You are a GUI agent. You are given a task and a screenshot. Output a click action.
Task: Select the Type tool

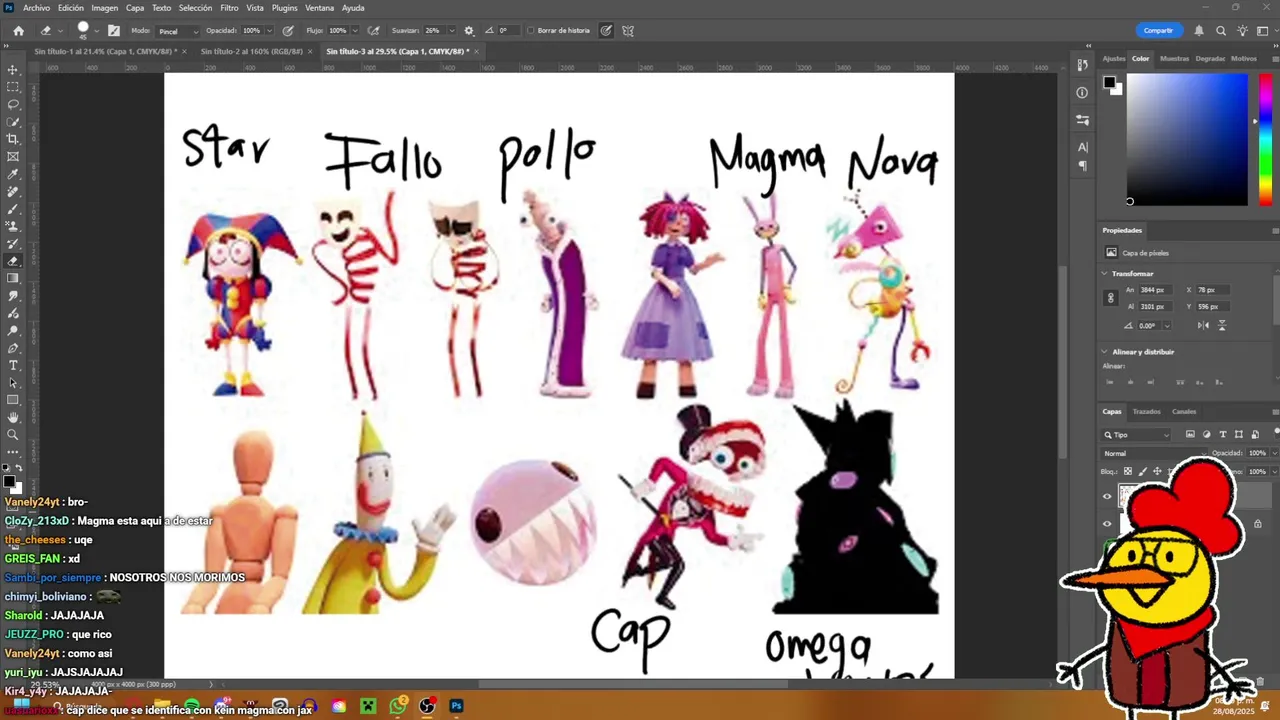pyautogui.click(x=13, y=365)
